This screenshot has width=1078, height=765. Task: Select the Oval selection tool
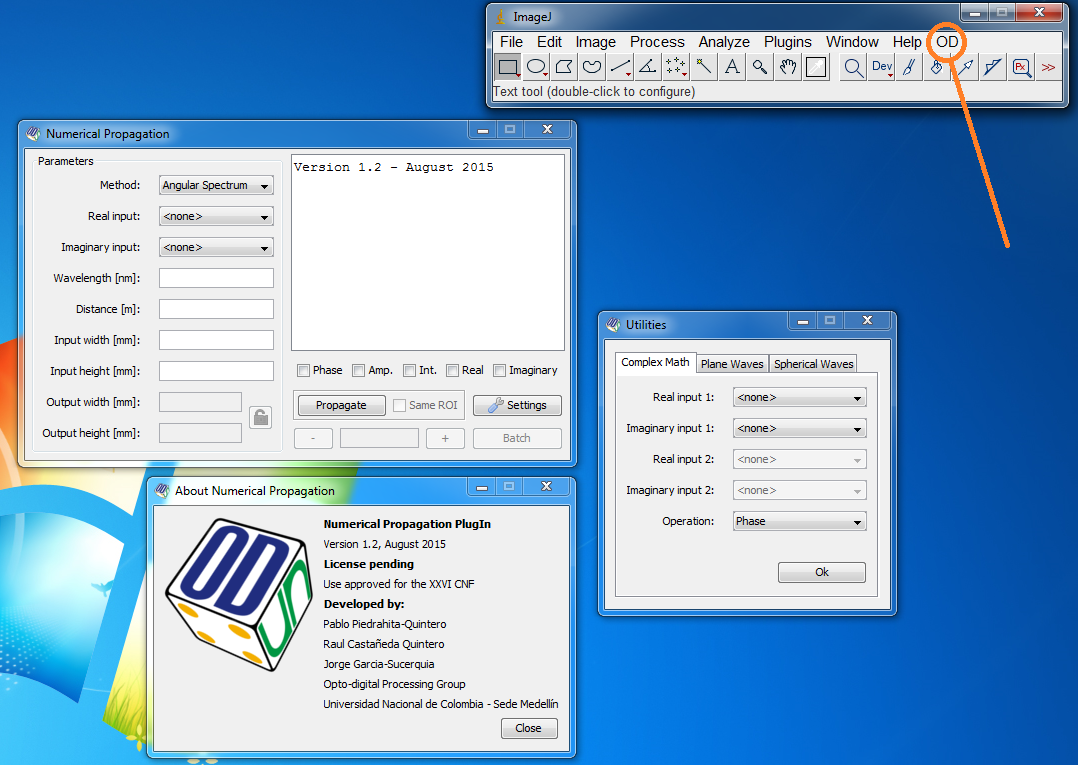coord(536,67)
